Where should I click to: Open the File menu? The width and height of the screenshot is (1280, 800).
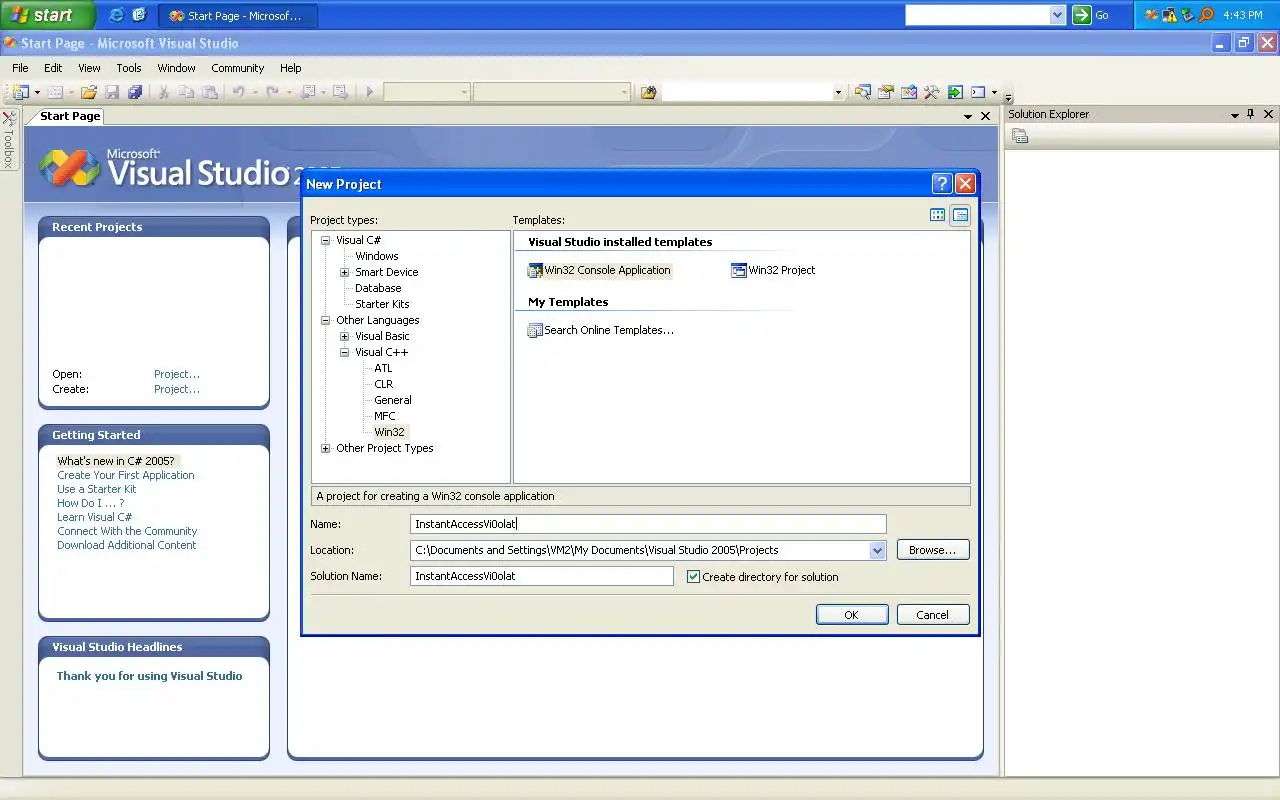click(x=20, y=68)
